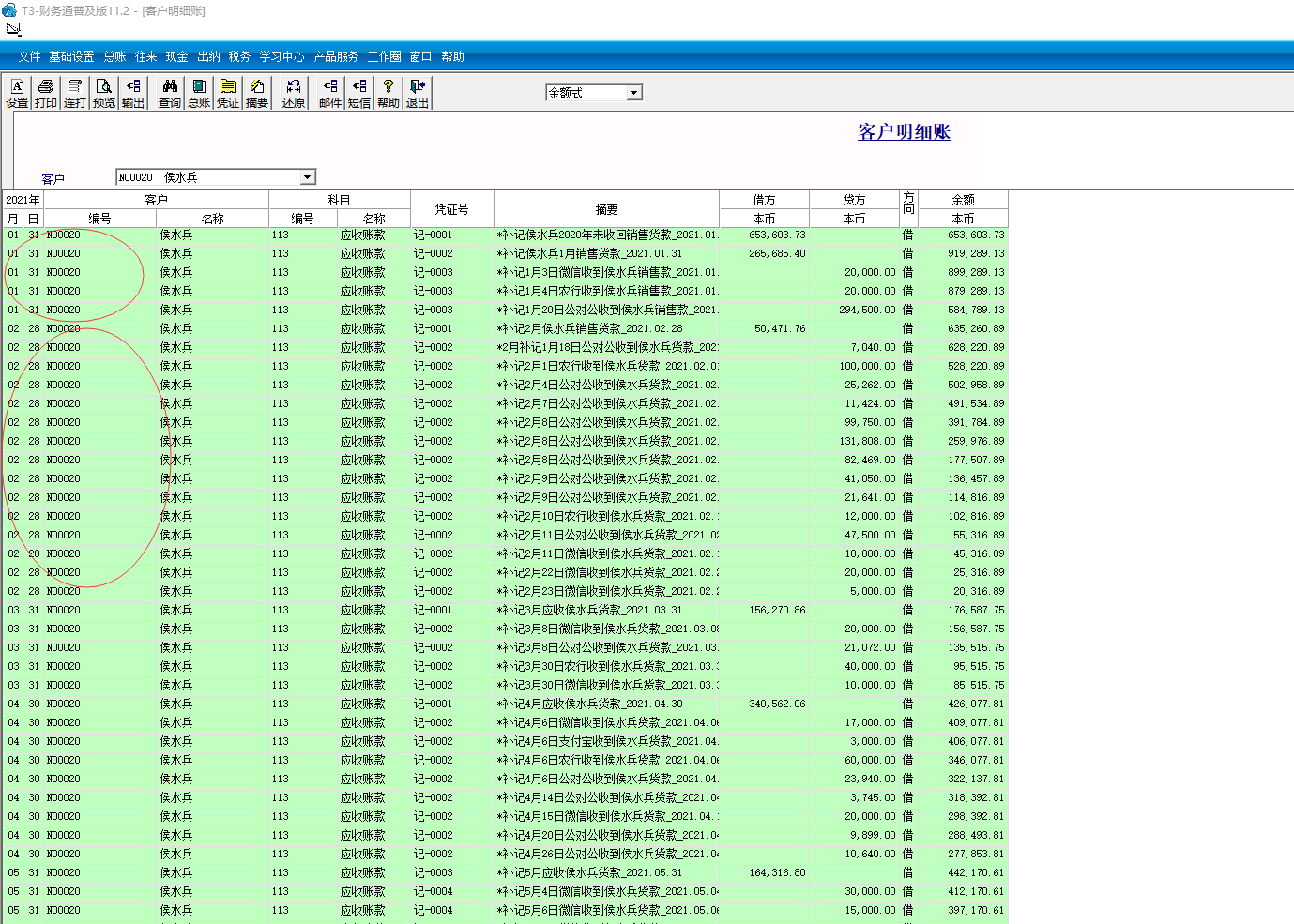This screenshot has width=1294, height=924.
Task: Open the 基础设置 menu
Action: coord(71,56)
